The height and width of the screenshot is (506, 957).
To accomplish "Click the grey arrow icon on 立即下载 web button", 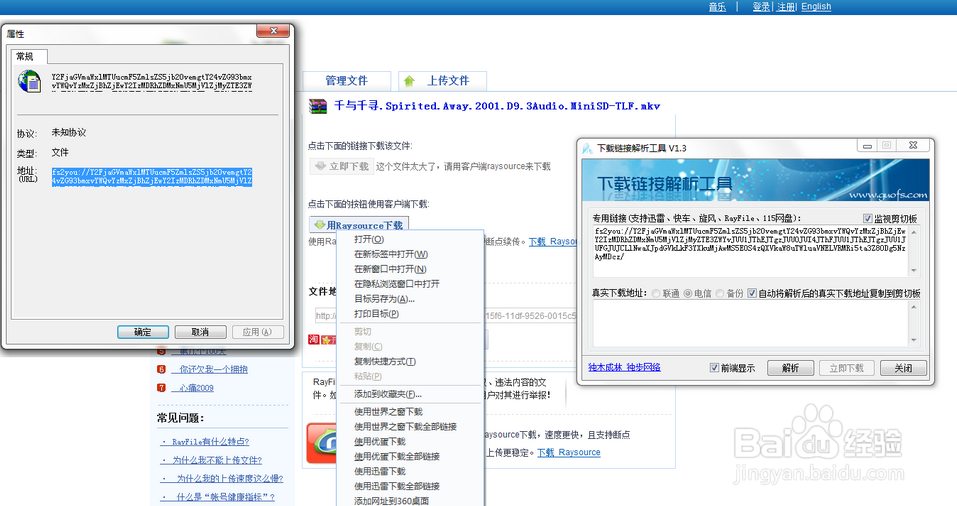I will (320, 166).
